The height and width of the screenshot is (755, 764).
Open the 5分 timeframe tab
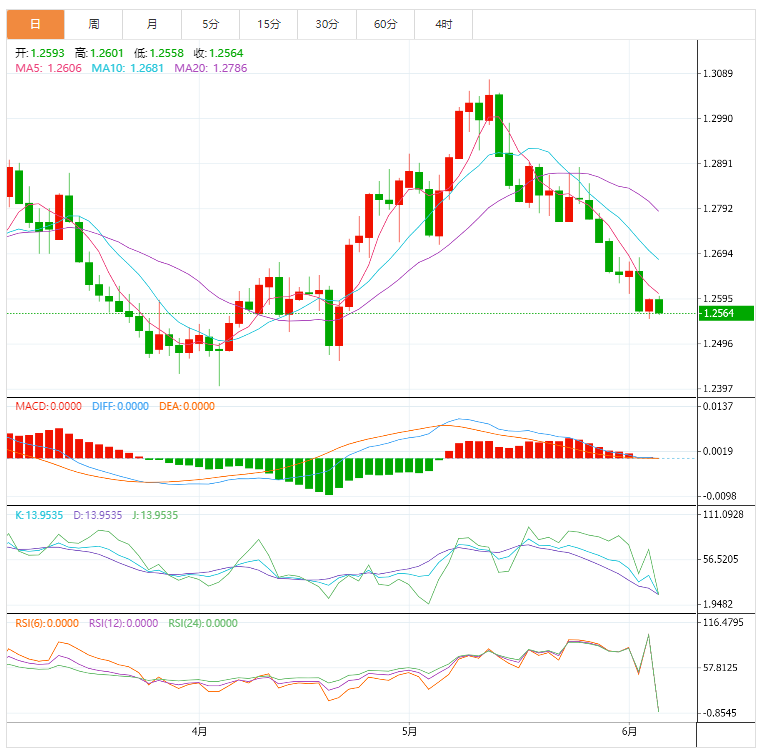click(210, 24)
